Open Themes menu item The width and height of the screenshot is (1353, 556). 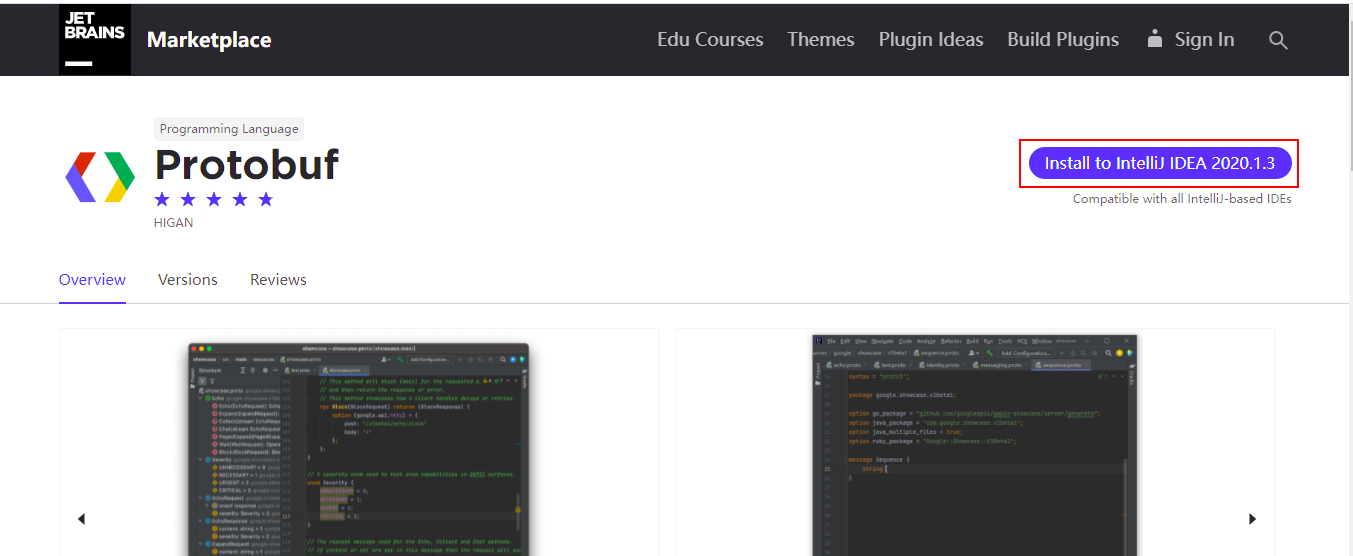pos(821,40)
